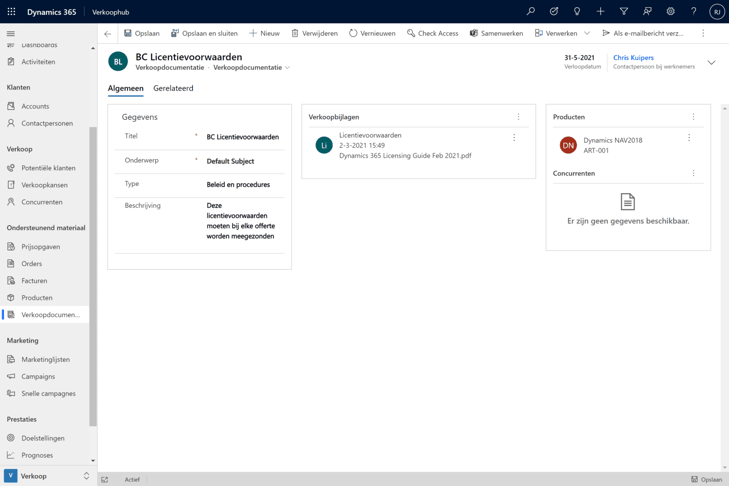Open the RJ user profile avatar
The height and width of the screenshot is (486, 729).
tap(717, 12)
